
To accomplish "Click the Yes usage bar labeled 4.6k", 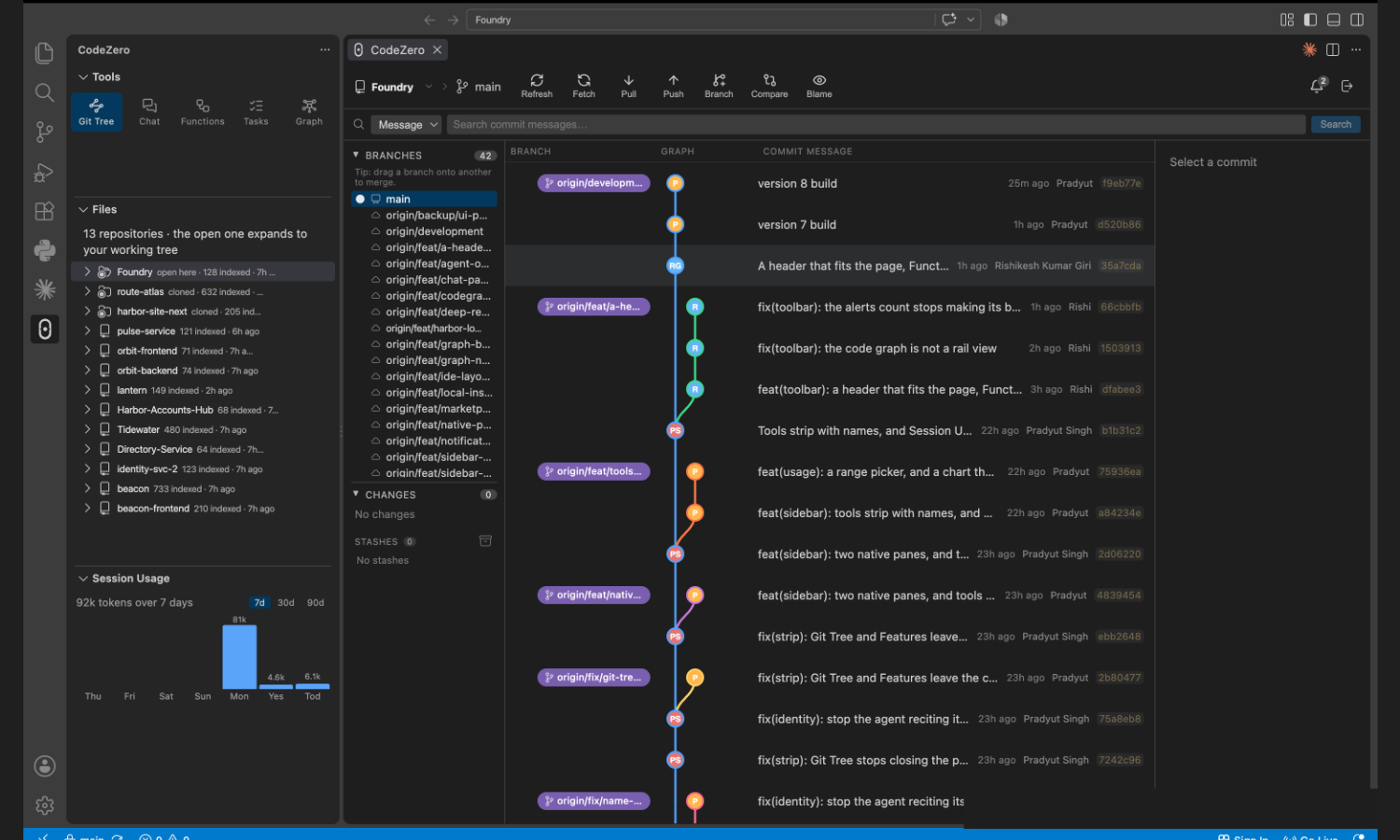I will click(x=276, y=686).
